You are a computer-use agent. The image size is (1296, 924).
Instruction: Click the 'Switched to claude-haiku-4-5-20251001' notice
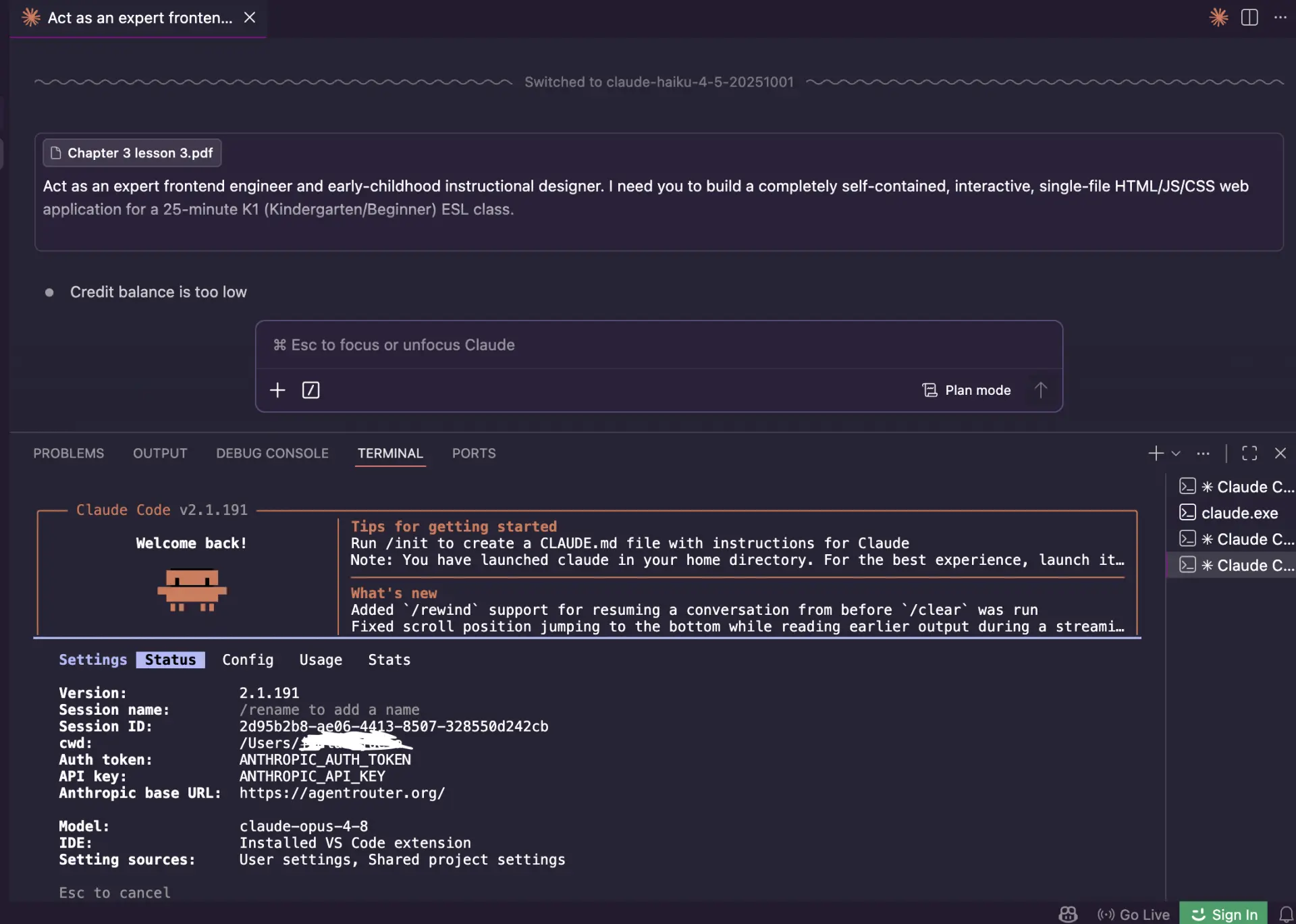point(659,82)
